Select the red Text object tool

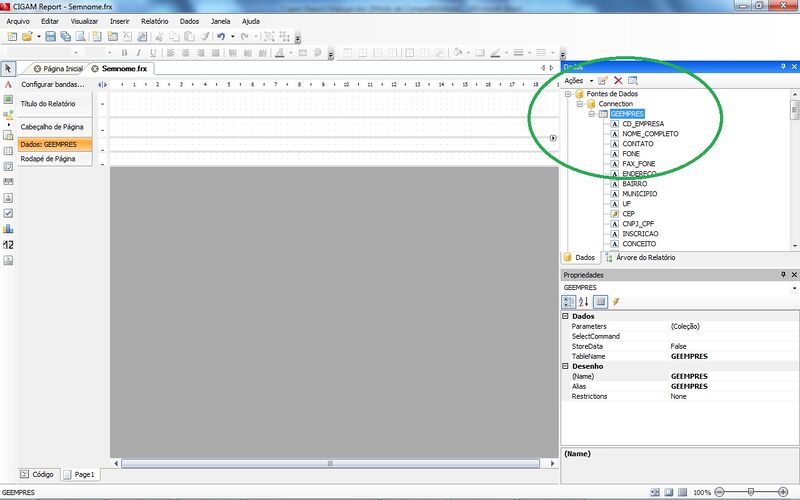click(x=8, y=84)
